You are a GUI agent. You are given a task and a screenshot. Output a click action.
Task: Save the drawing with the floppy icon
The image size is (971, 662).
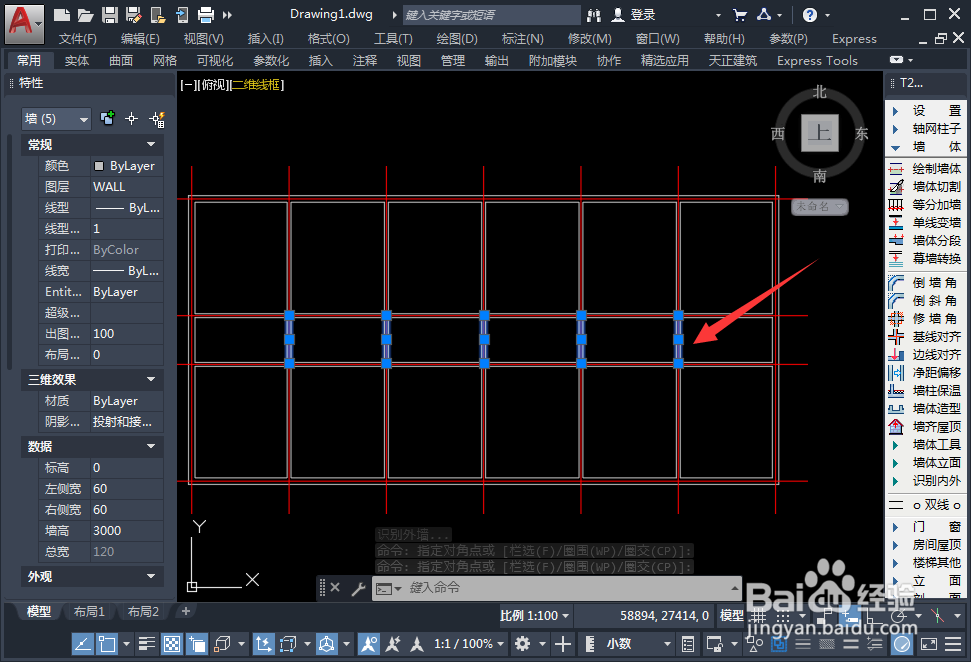point(110,15)
